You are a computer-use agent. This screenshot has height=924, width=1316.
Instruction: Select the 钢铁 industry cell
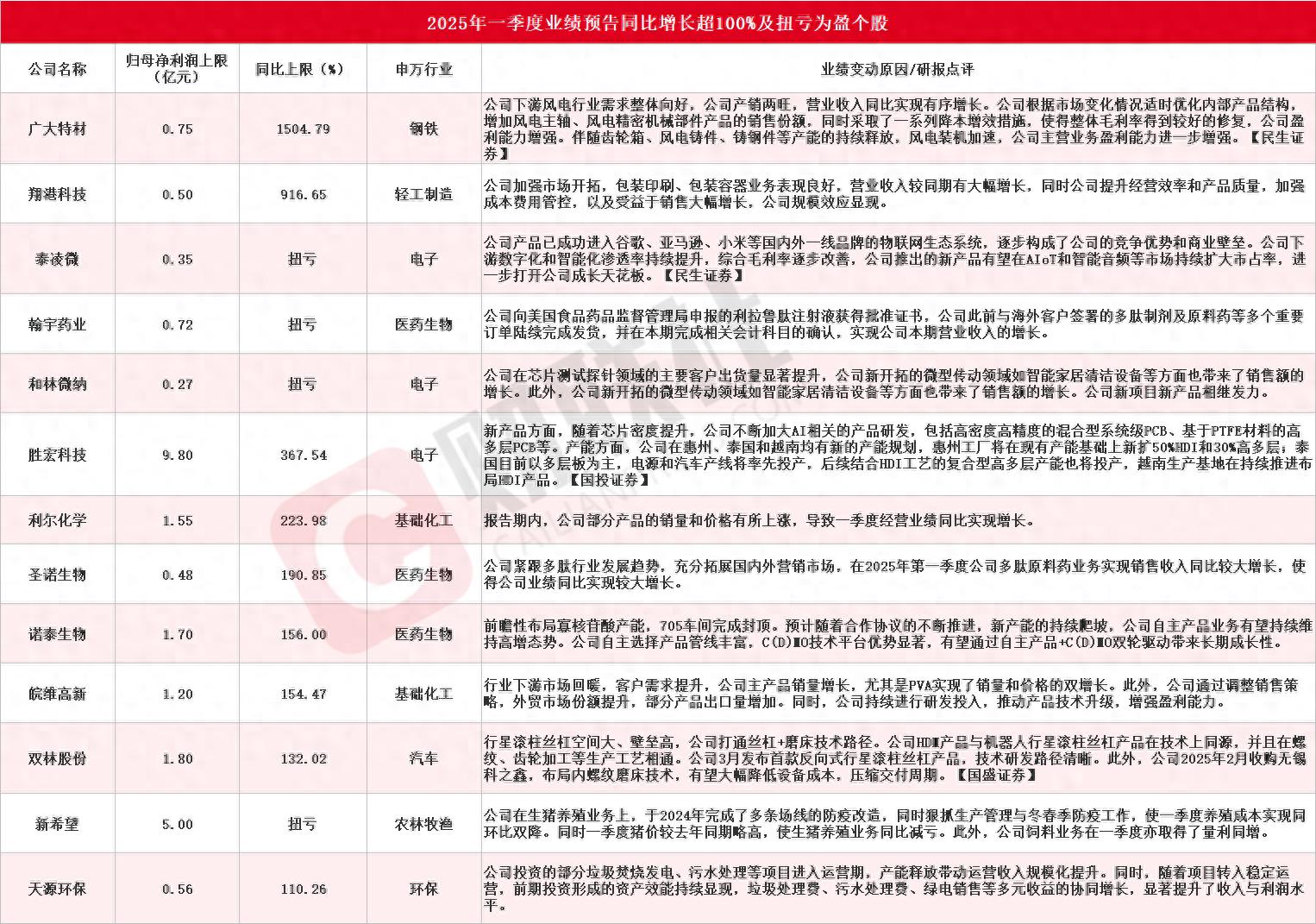click(x=423, y=128)
